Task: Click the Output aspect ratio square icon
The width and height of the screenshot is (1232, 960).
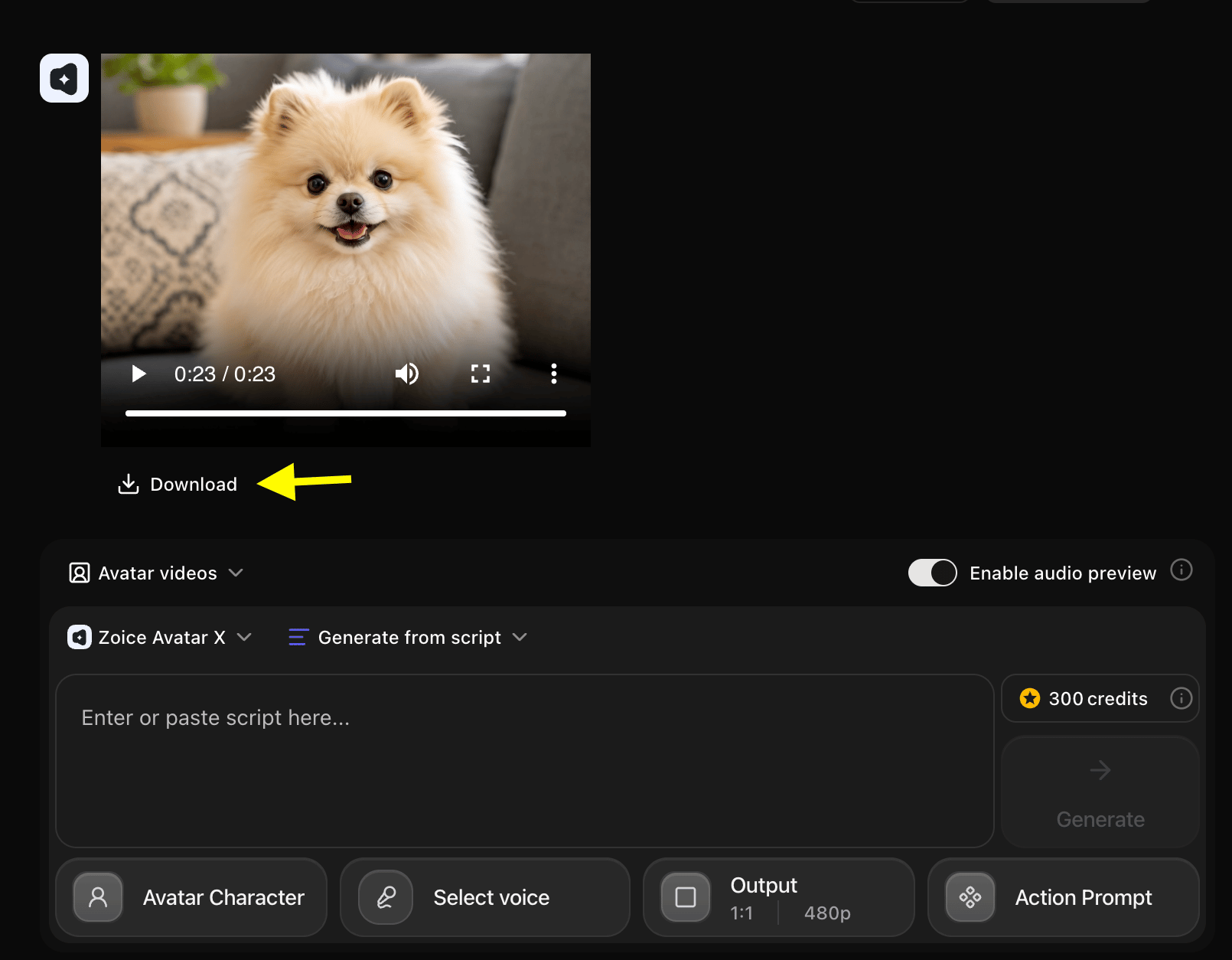Action: [686, 897]
